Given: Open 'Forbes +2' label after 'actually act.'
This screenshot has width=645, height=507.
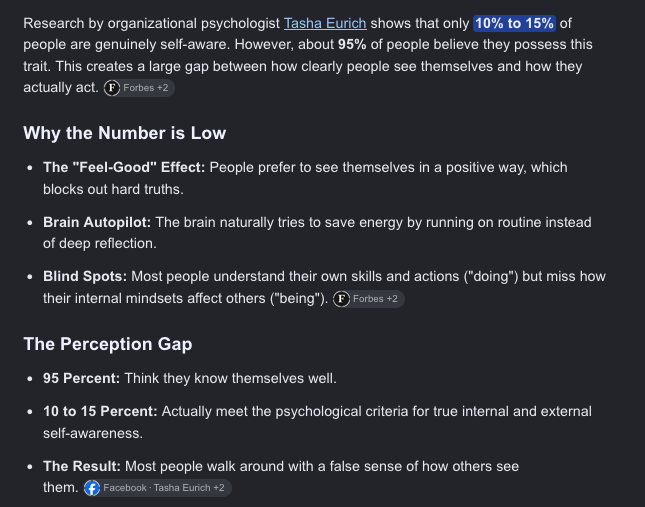Looking at the screenshot, I should click(139, 88).
